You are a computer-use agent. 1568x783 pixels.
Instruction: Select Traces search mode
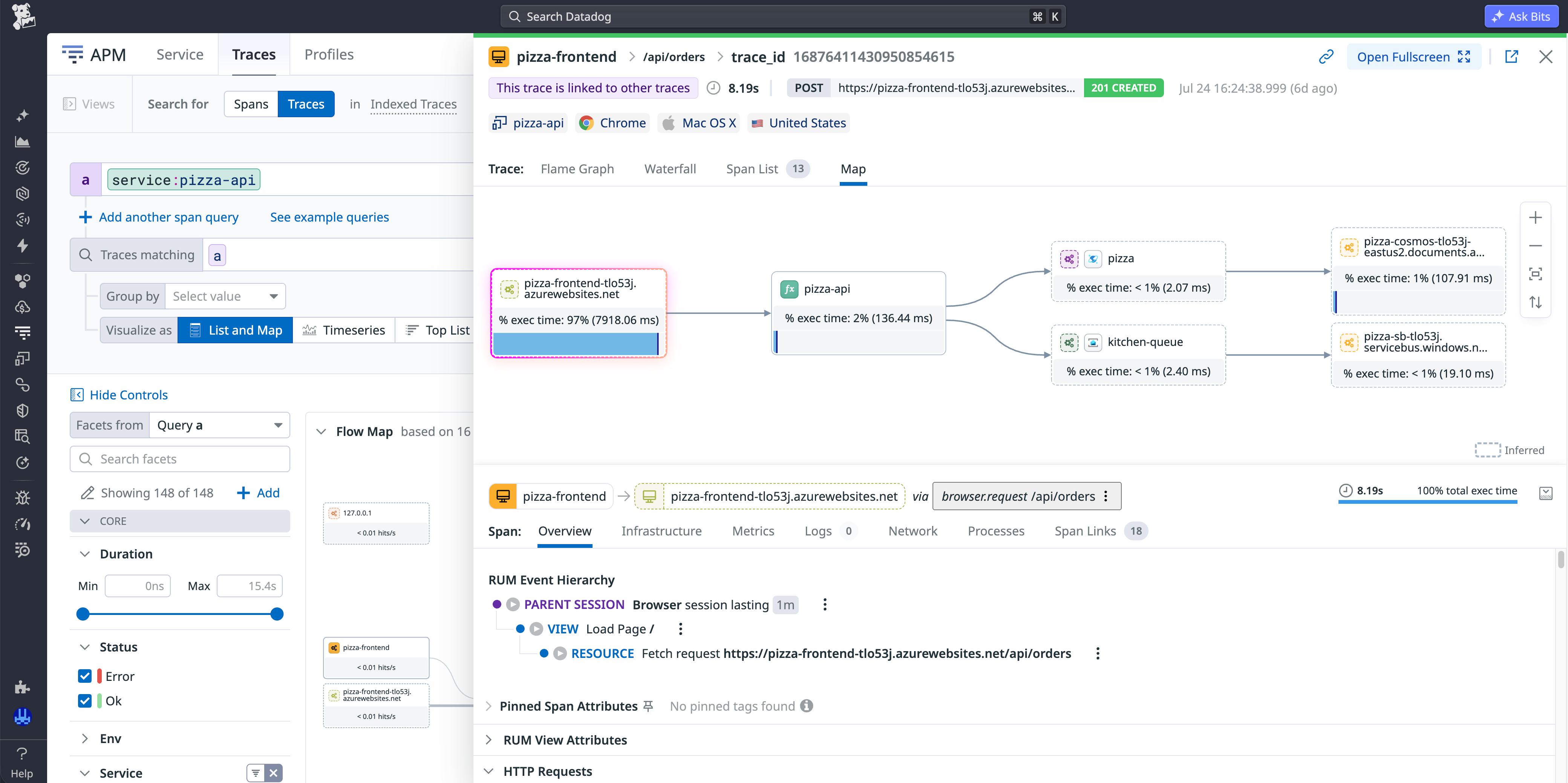click(306, 104)
